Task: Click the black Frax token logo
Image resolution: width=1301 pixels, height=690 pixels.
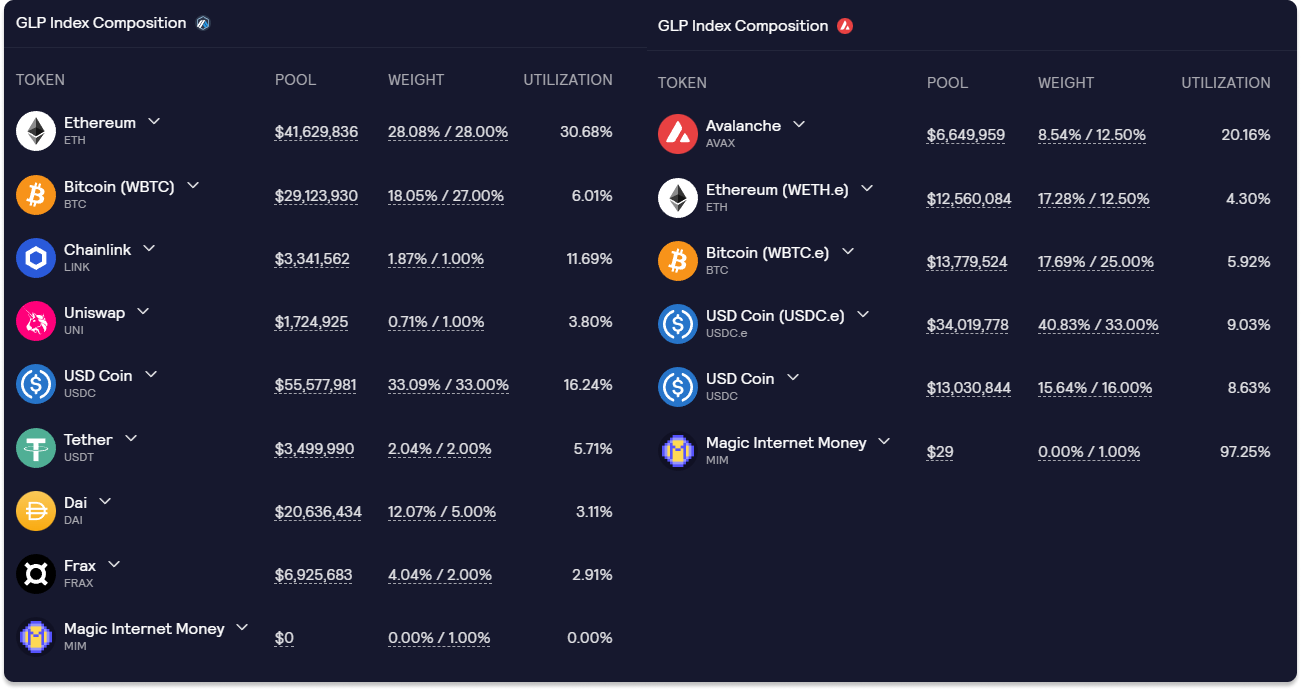Action: (x=36, y=574)
